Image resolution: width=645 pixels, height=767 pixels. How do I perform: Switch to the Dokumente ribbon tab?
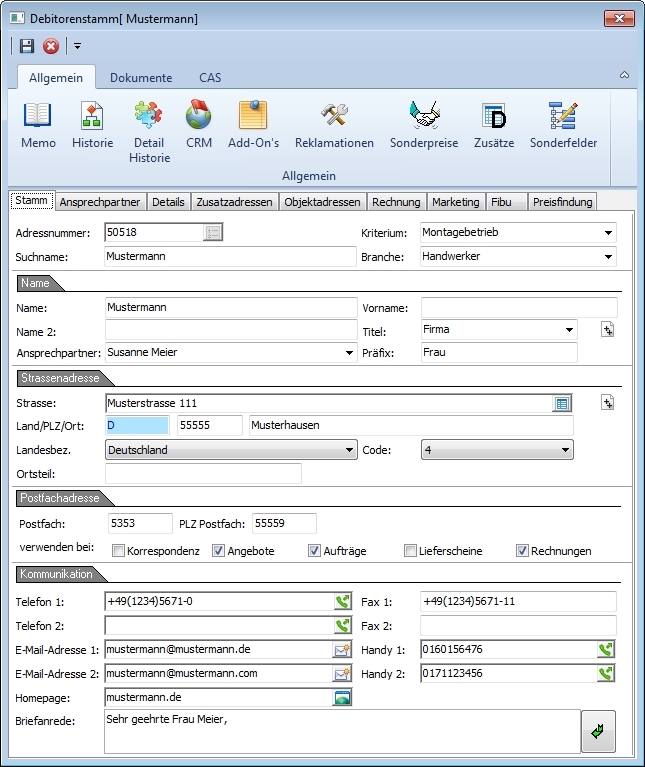tap(141, 78)
